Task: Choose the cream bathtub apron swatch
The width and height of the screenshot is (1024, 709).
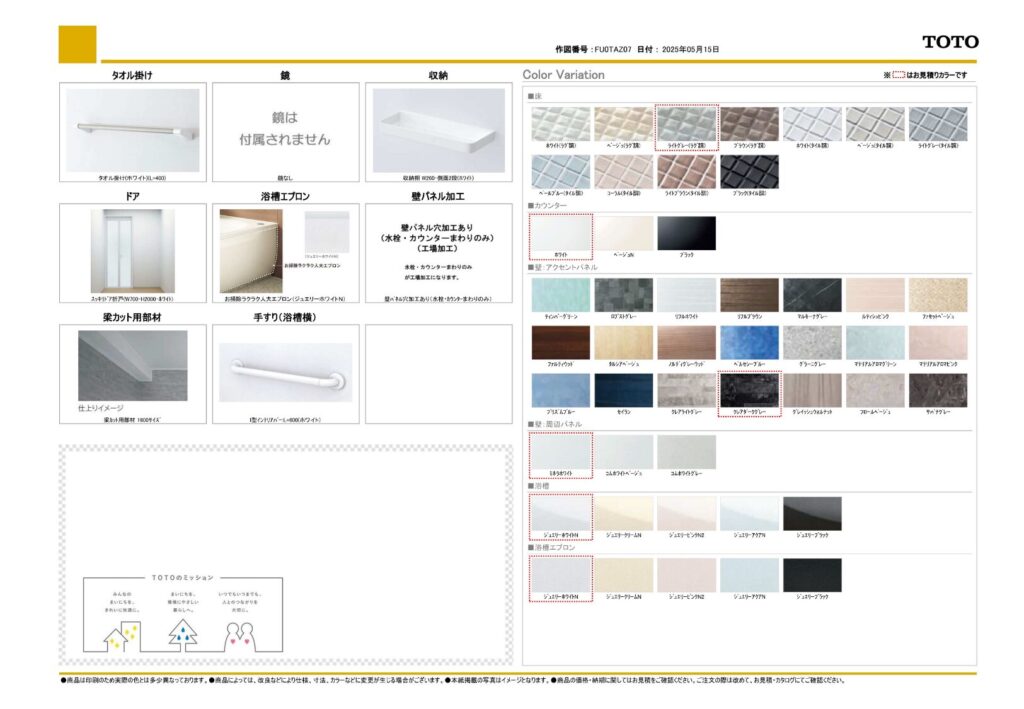Action: [x=623, y=574]
